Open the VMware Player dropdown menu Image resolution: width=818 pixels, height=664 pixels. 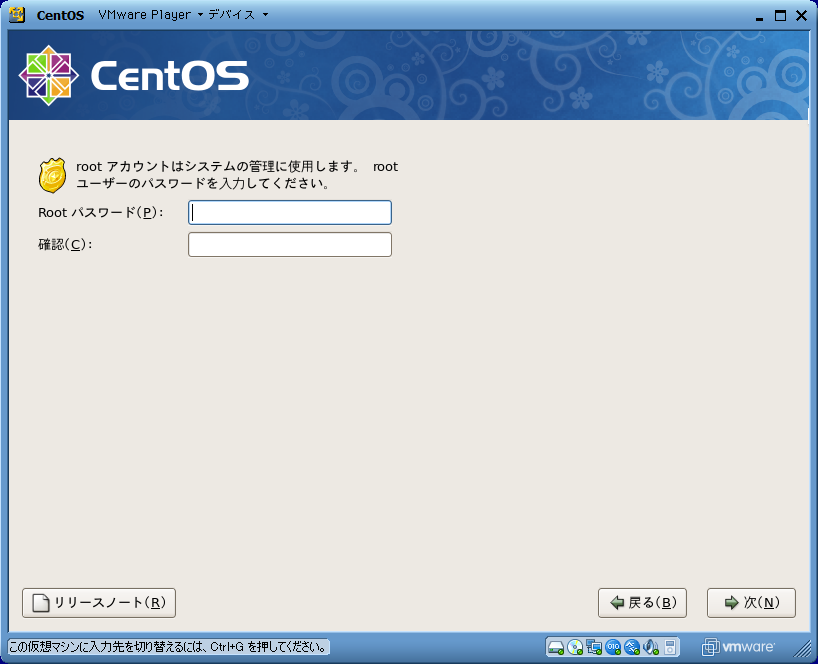150,15
